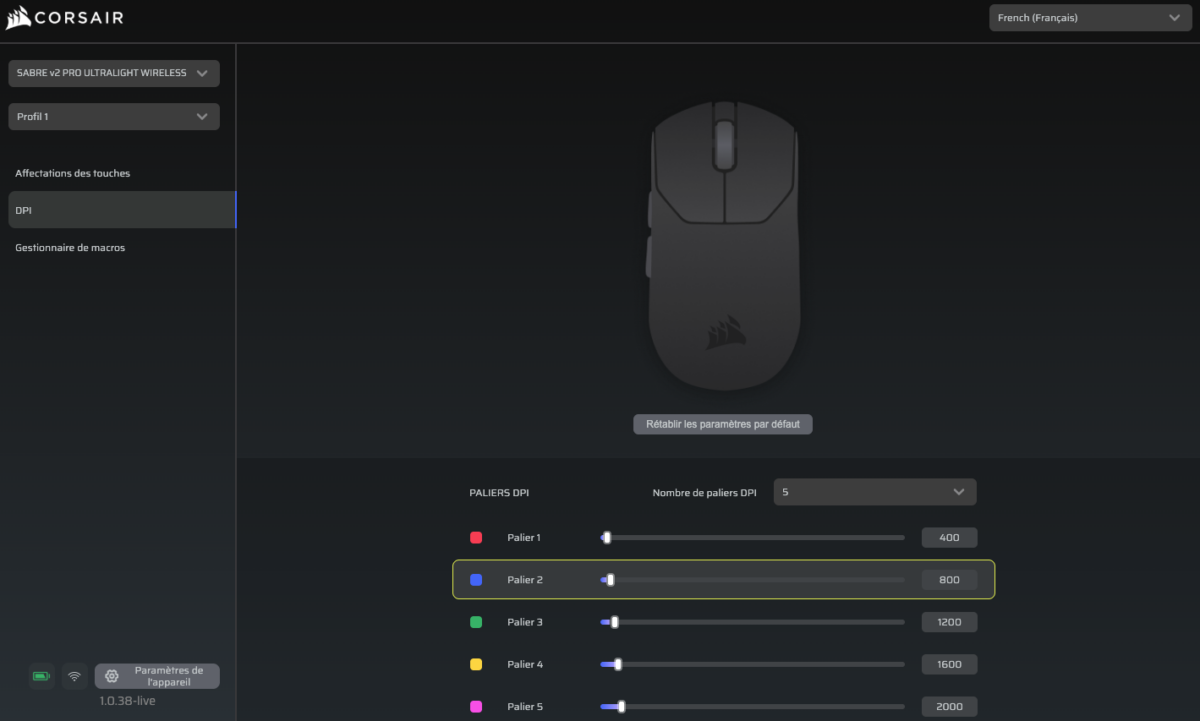Open the language selection dropdown

coord(1089,17)
